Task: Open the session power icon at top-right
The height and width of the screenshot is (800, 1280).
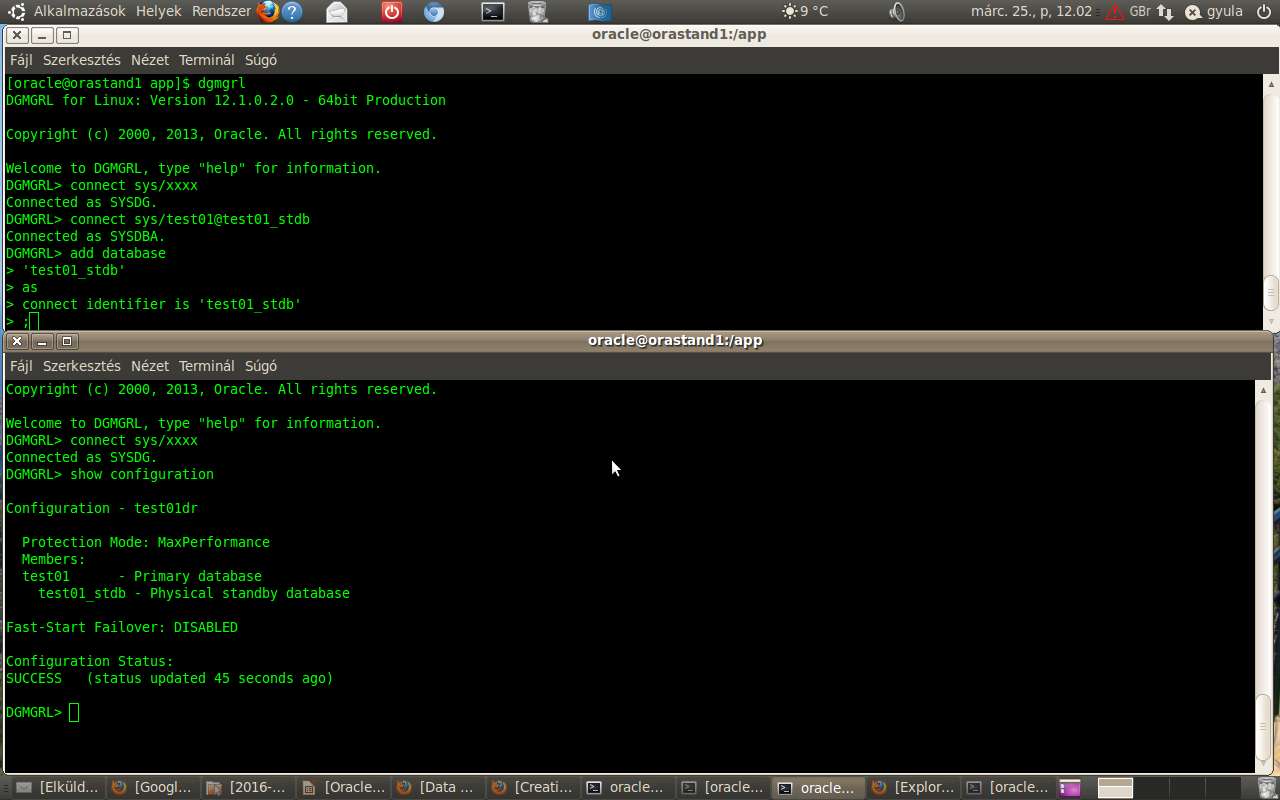Action: (x=1263, y=12)
